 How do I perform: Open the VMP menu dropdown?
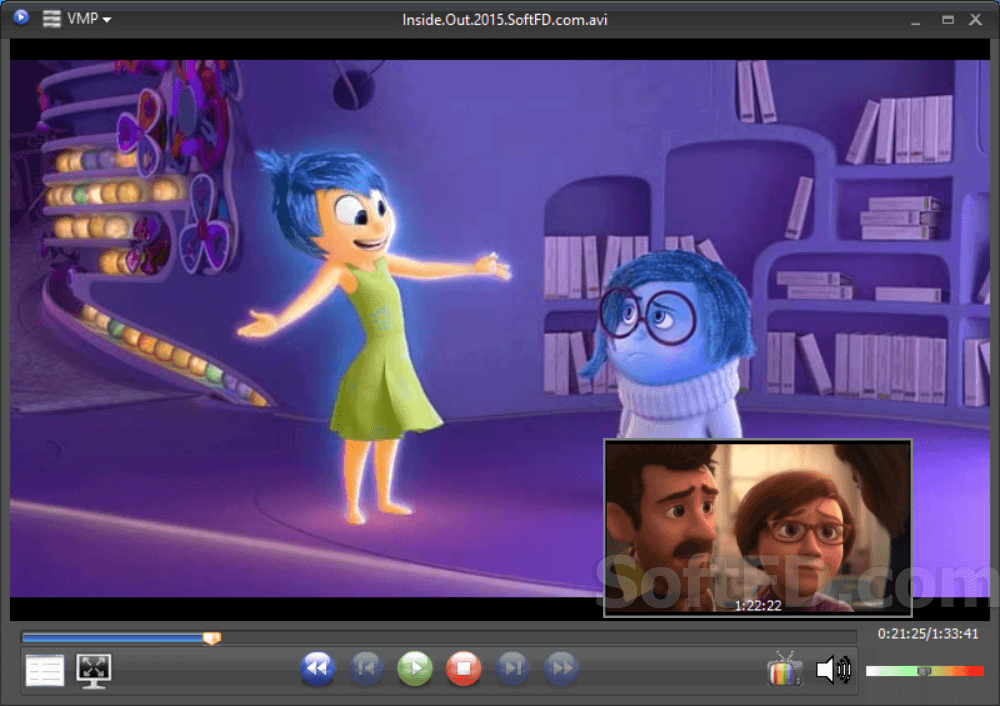click(x=89, y=19)
